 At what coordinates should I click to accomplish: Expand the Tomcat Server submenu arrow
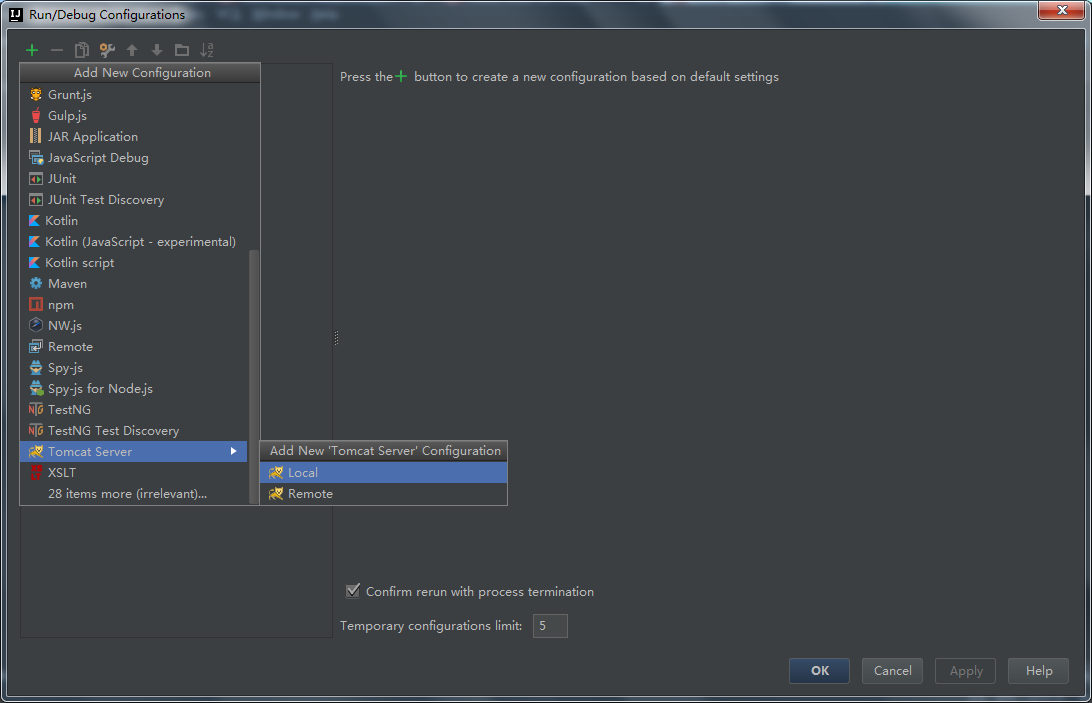pos(233,451)
